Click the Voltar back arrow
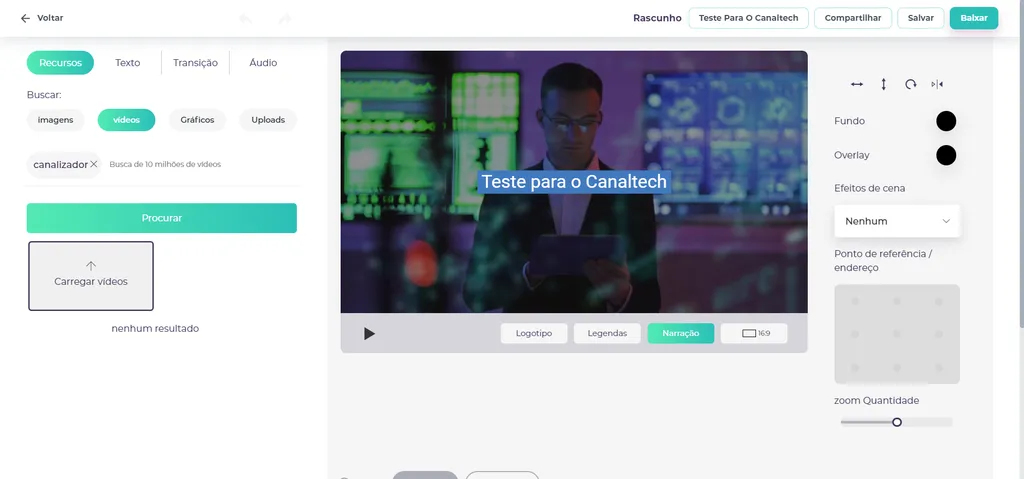Viewport: 1024px width, 479px height. [x=26, y=18]
